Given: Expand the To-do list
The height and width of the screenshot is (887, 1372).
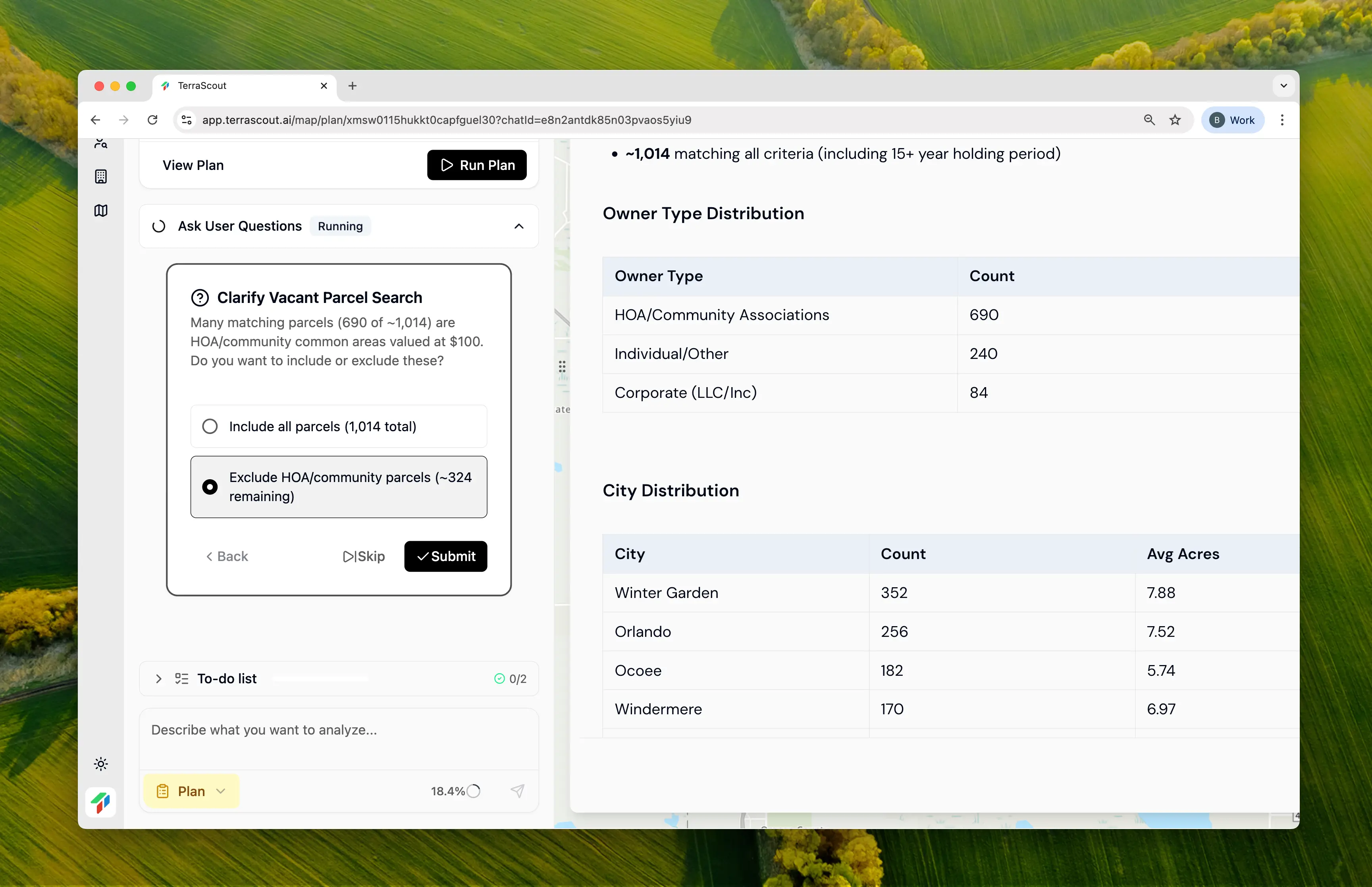Looking at the screenshot, I should click(x=159, y=679).
